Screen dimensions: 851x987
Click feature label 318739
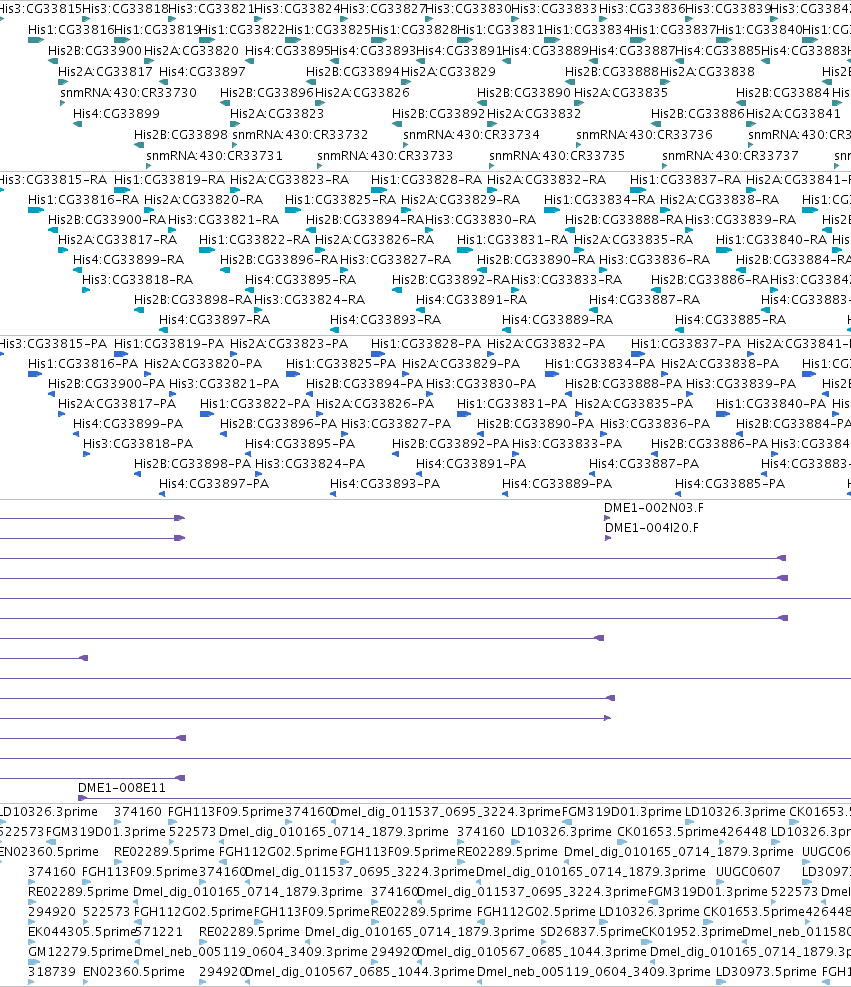[52, 972]
